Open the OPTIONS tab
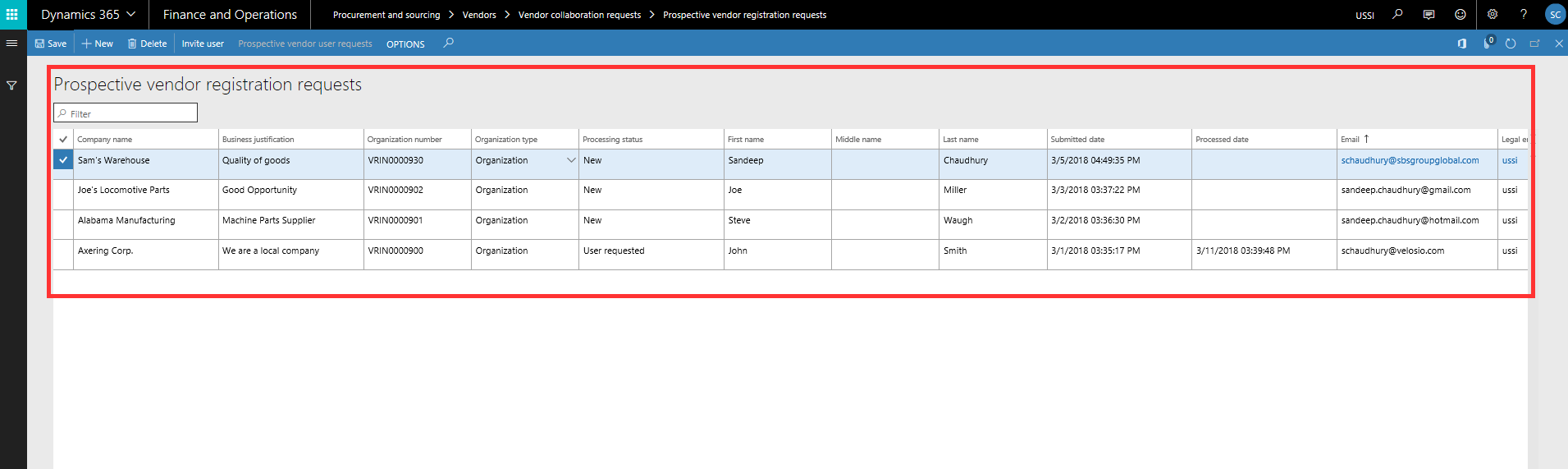 click(405, 44)
